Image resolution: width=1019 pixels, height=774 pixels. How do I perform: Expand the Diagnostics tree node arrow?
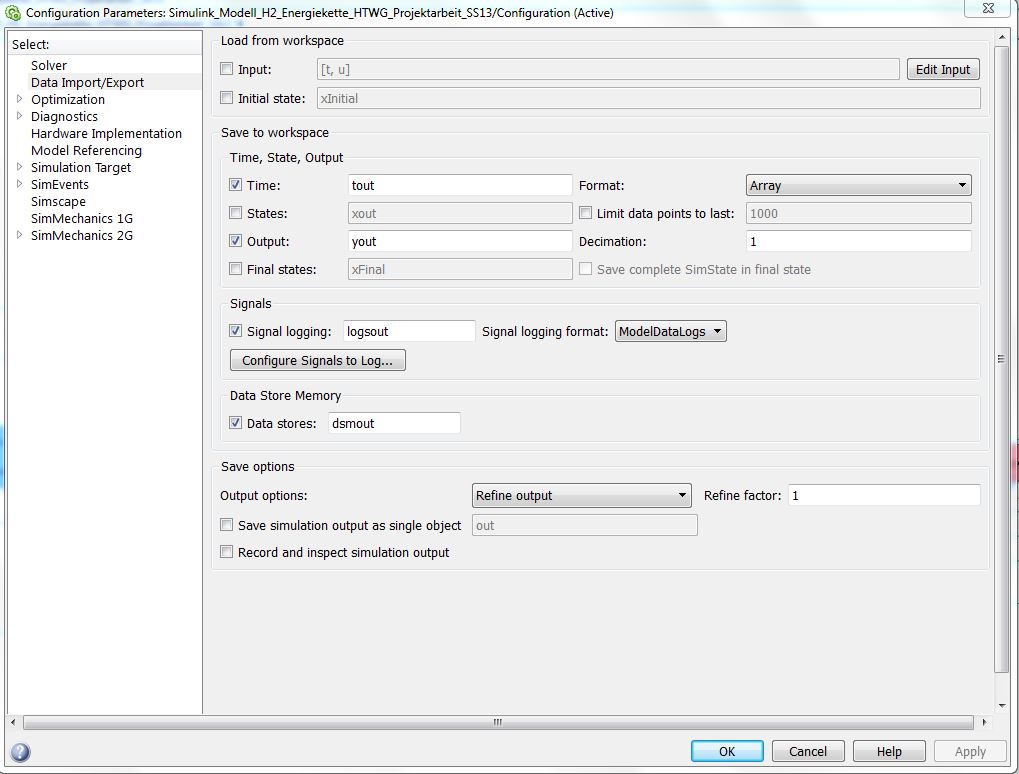coord(19,116)
